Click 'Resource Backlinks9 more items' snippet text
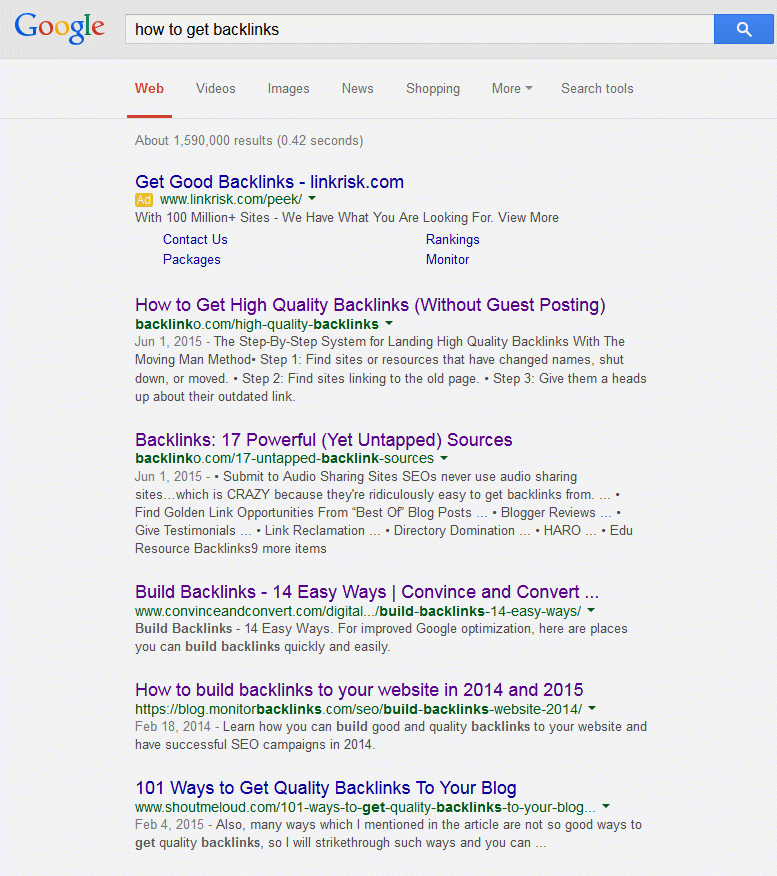This screenshot has width=777, height=876. coord(231,549)
